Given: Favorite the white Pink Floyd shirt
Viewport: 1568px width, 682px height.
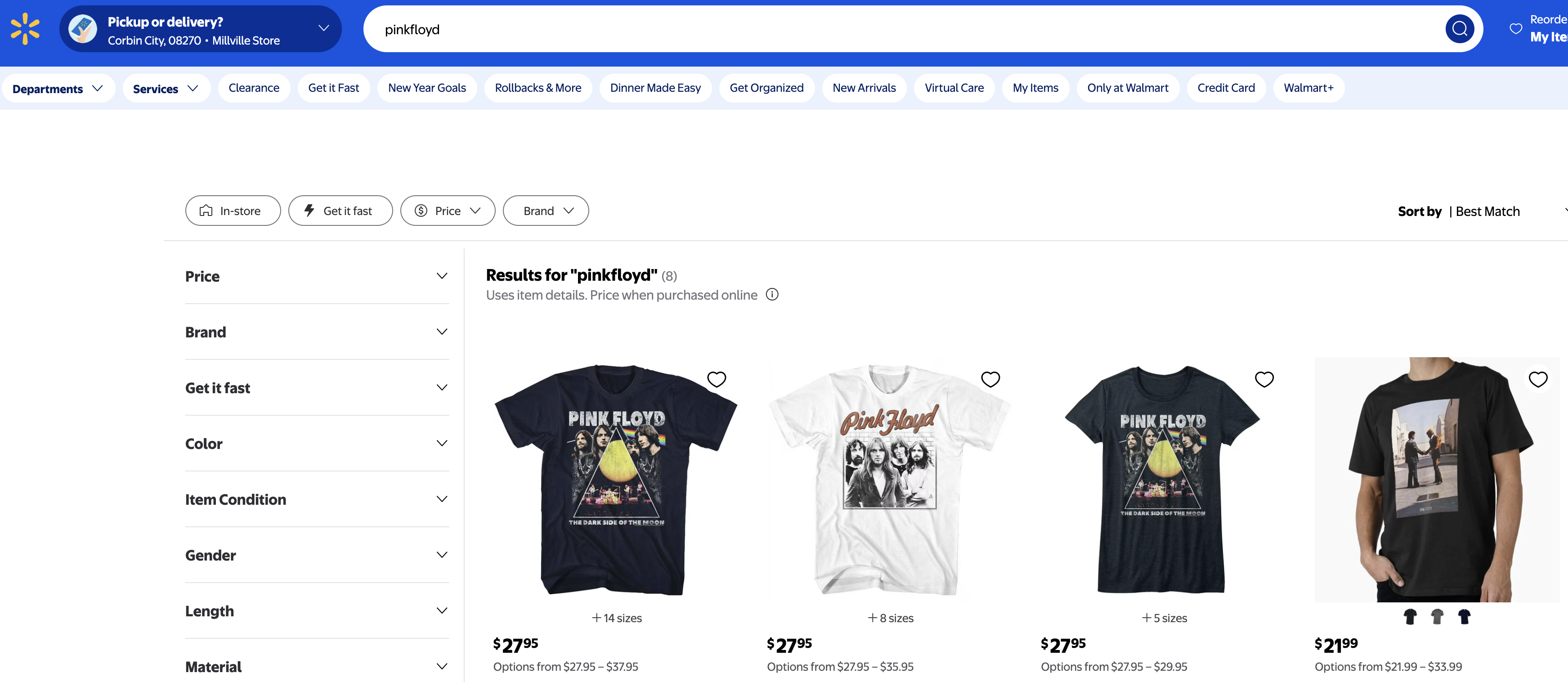Looking at the screenshot, I should coord(990,379).
